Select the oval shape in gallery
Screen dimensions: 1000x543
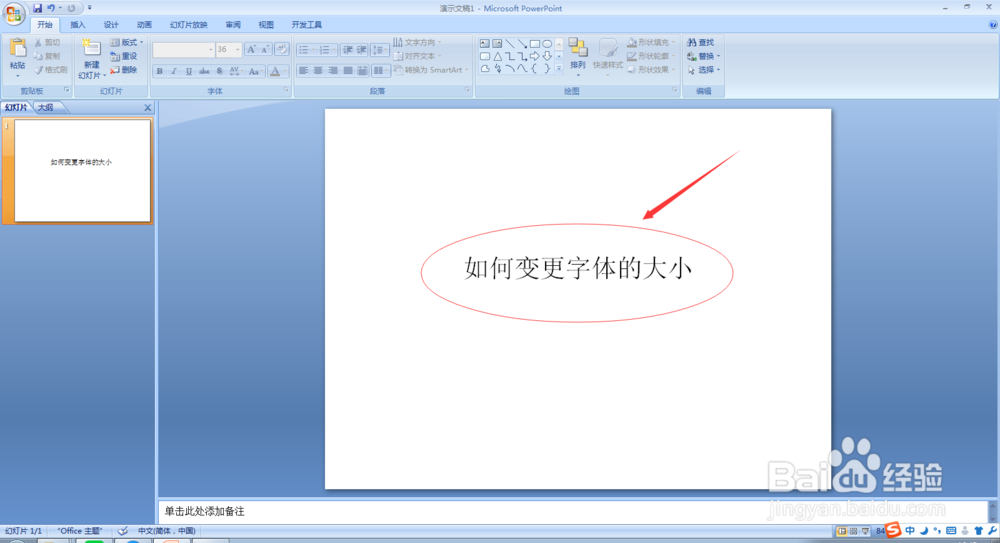(x=547, y=43)
